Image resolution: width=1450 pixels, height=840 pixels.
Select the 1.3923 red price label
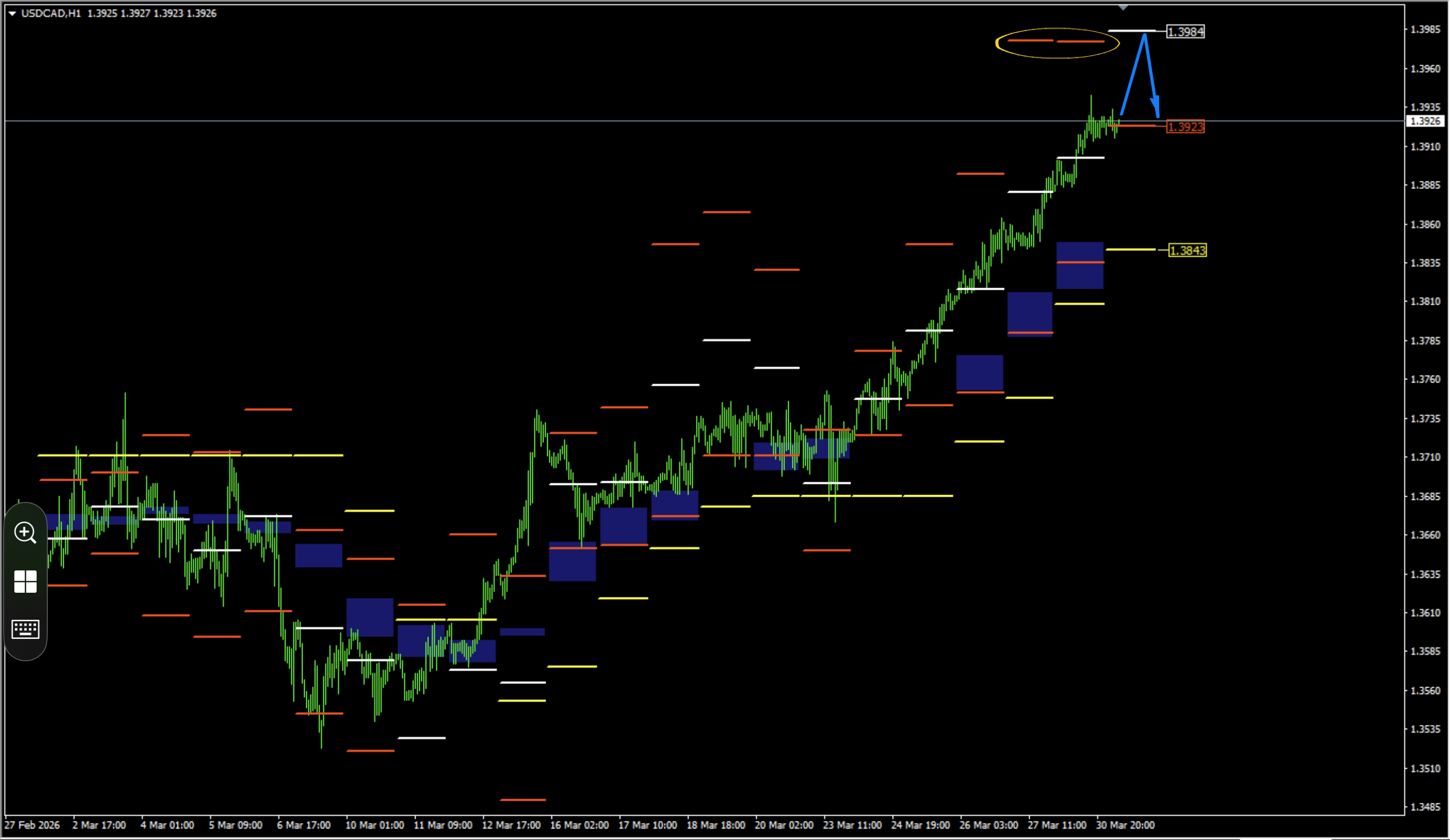tap(1185, 127)
